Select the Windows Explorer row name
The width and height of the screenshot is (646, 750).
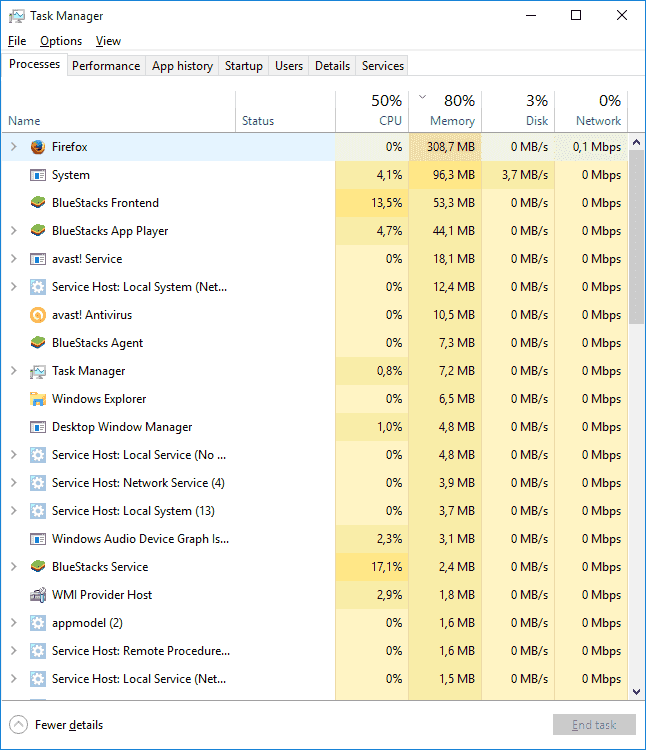[x=99, y=399]
